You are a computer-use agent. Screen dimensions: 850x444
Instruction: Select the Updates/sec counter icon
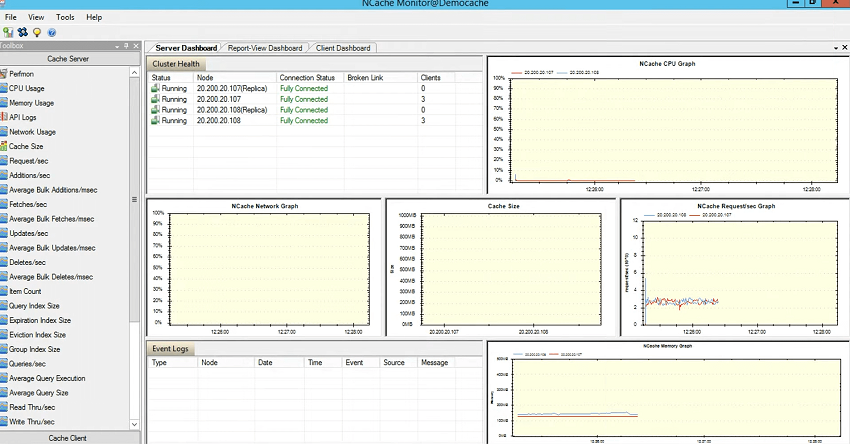click(x=3, y=233)
